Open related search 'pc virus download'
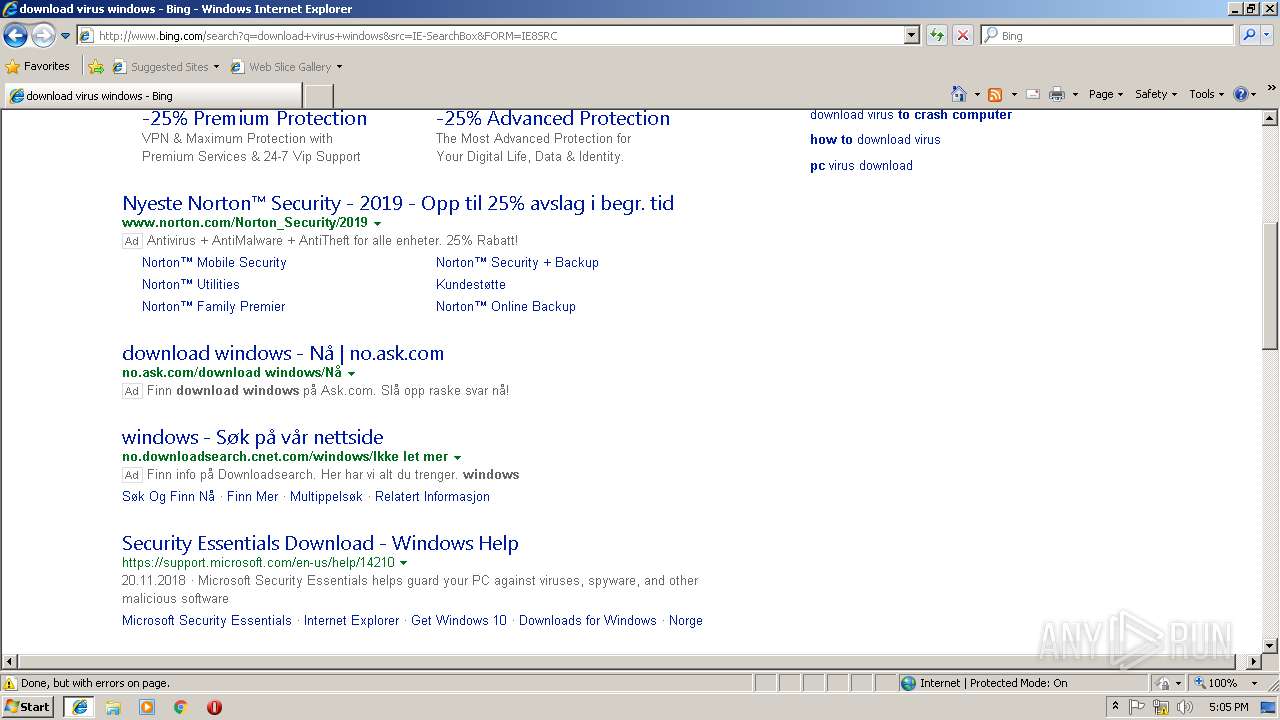The width and height of the screenshot is (1280, 720). click(861, 165)
